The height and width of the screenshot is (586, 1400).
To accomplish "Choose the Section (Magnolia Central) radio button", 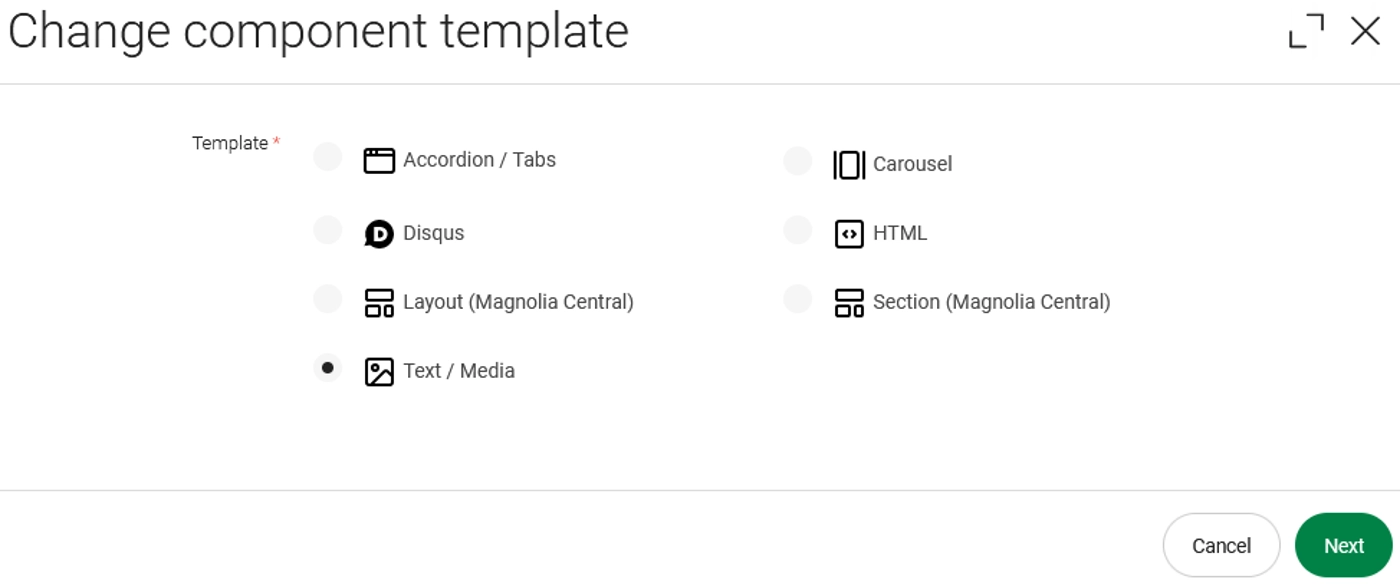I will pyautogui.click(x=798, y=299).
